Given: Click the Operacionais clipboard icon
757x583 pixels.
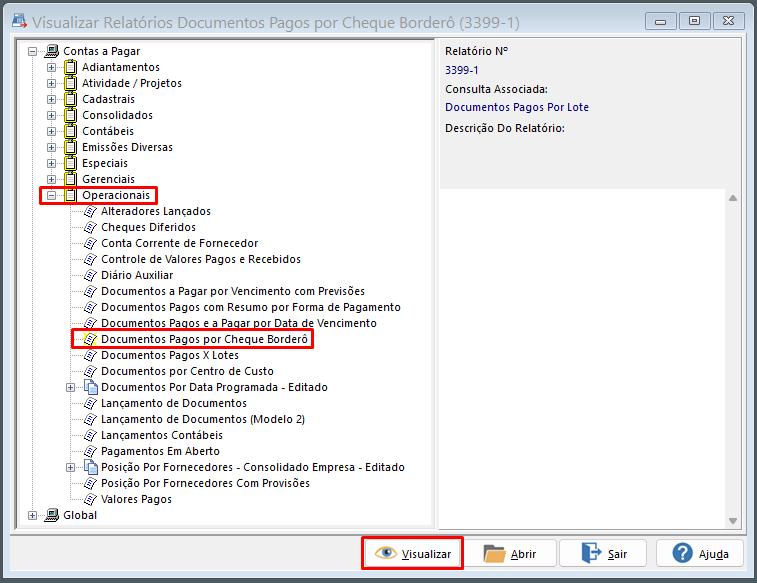Looking at the screenshot, I should 70,195.
